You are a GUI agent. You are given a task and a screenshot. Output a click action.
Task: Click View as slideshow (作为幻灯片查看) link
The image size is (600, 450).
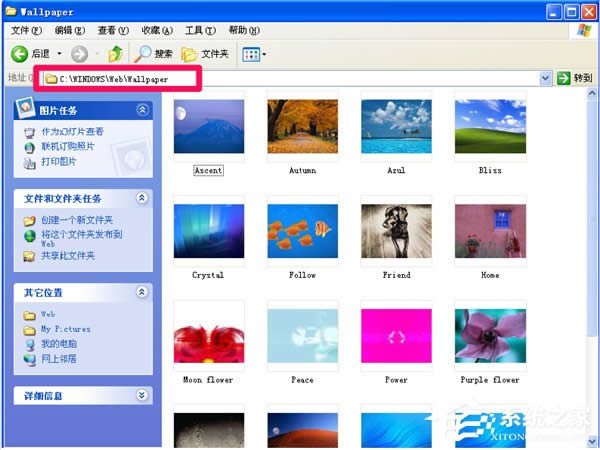pyautogui.click(x=71, y=132)
